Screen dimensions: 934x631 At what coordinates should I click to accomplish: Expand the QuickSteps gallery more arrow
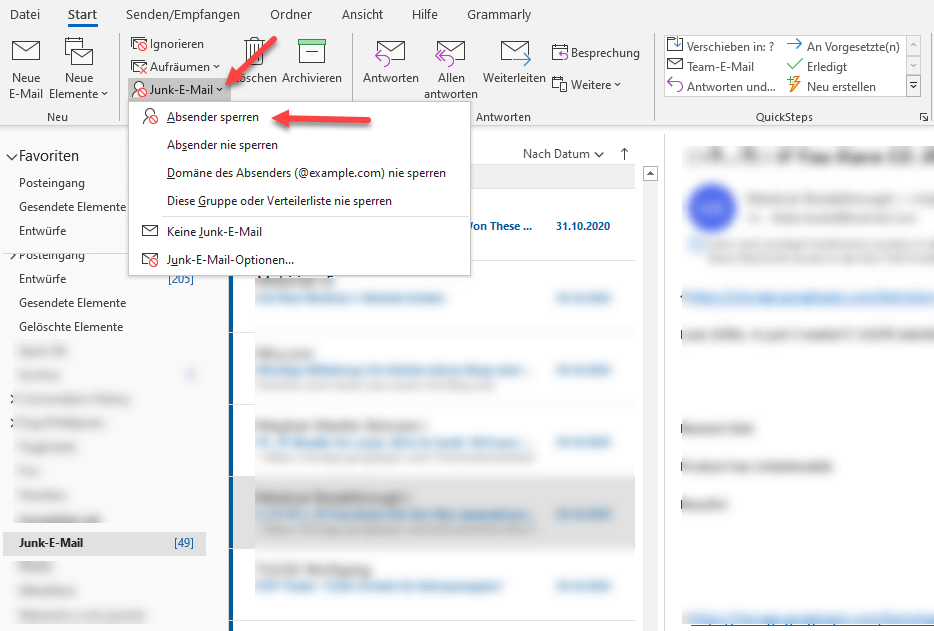pos(913,86)
